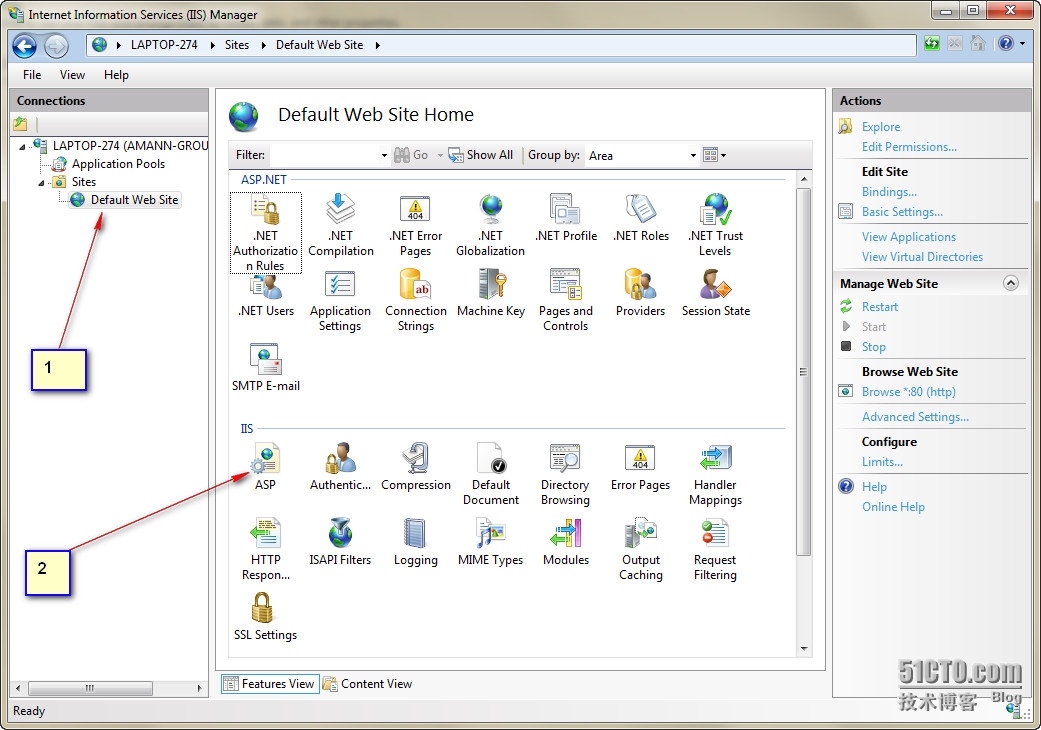Open the Help question mark icon in toolbar
This screenshot has height=730, width=1041.
[x=1006, y=44]
